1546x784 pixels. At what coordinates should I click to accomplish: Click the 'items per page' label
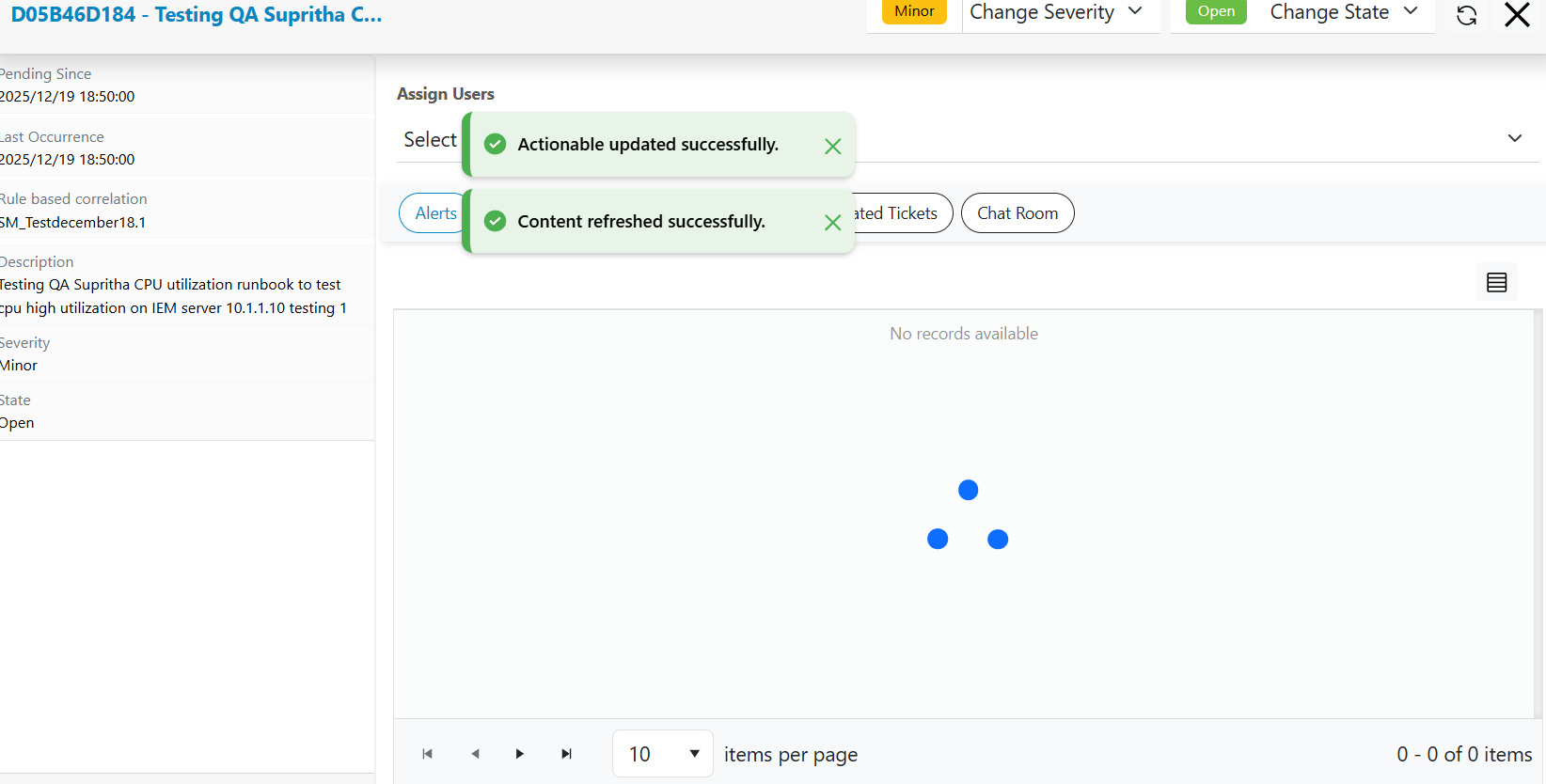(791, 755)
